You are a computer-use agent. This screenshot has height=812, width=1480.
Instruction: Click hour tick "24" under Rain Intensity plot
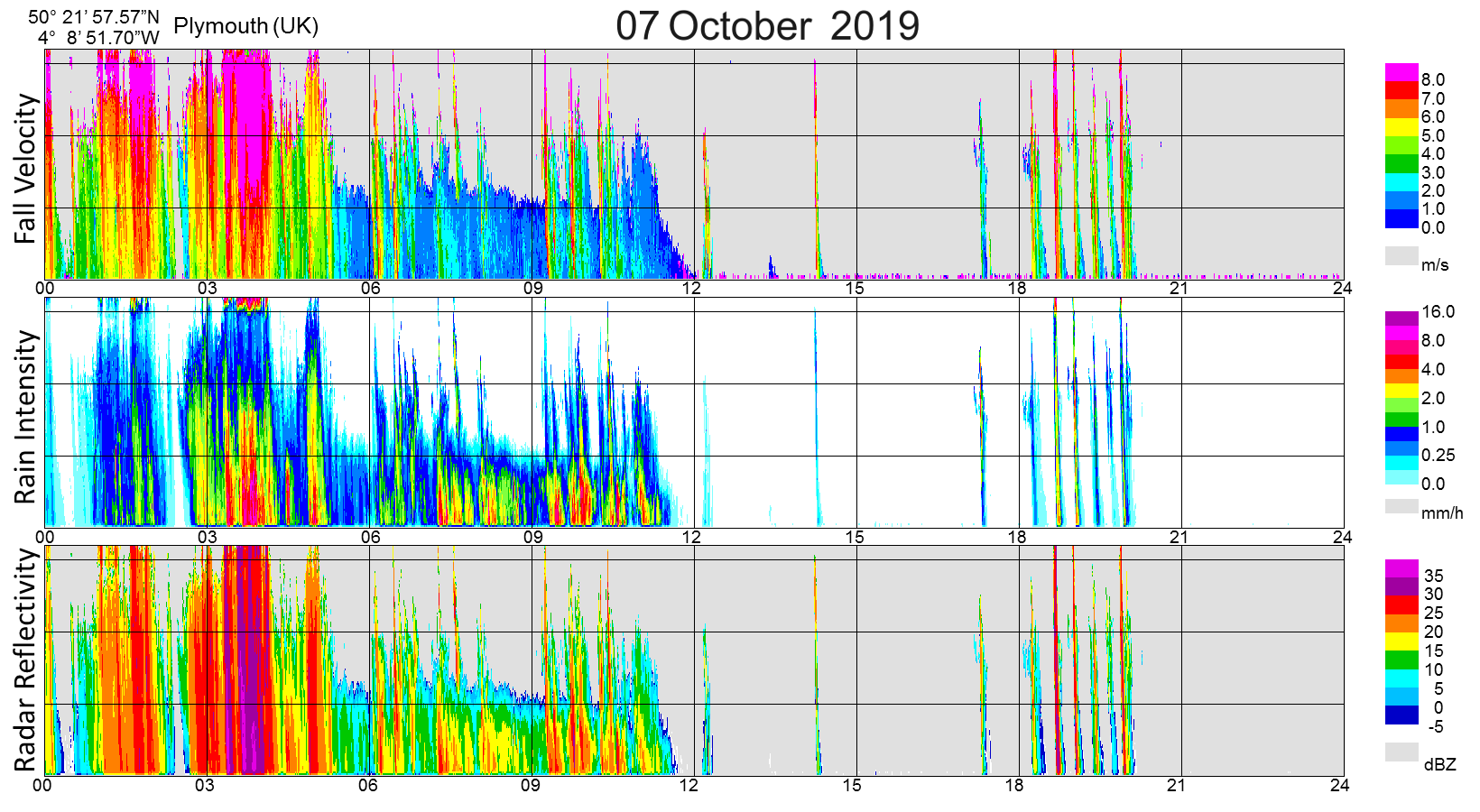point(1342,537)
